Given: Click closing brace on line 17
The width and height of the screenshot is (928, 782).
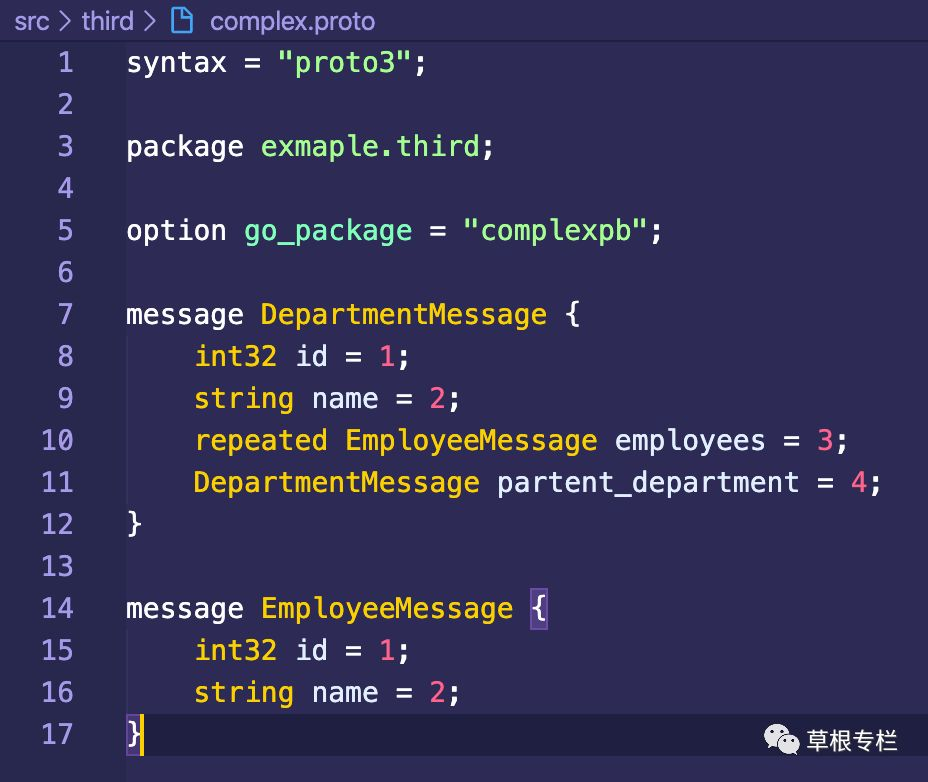Looking at the screenshot, I should point(134,735).
